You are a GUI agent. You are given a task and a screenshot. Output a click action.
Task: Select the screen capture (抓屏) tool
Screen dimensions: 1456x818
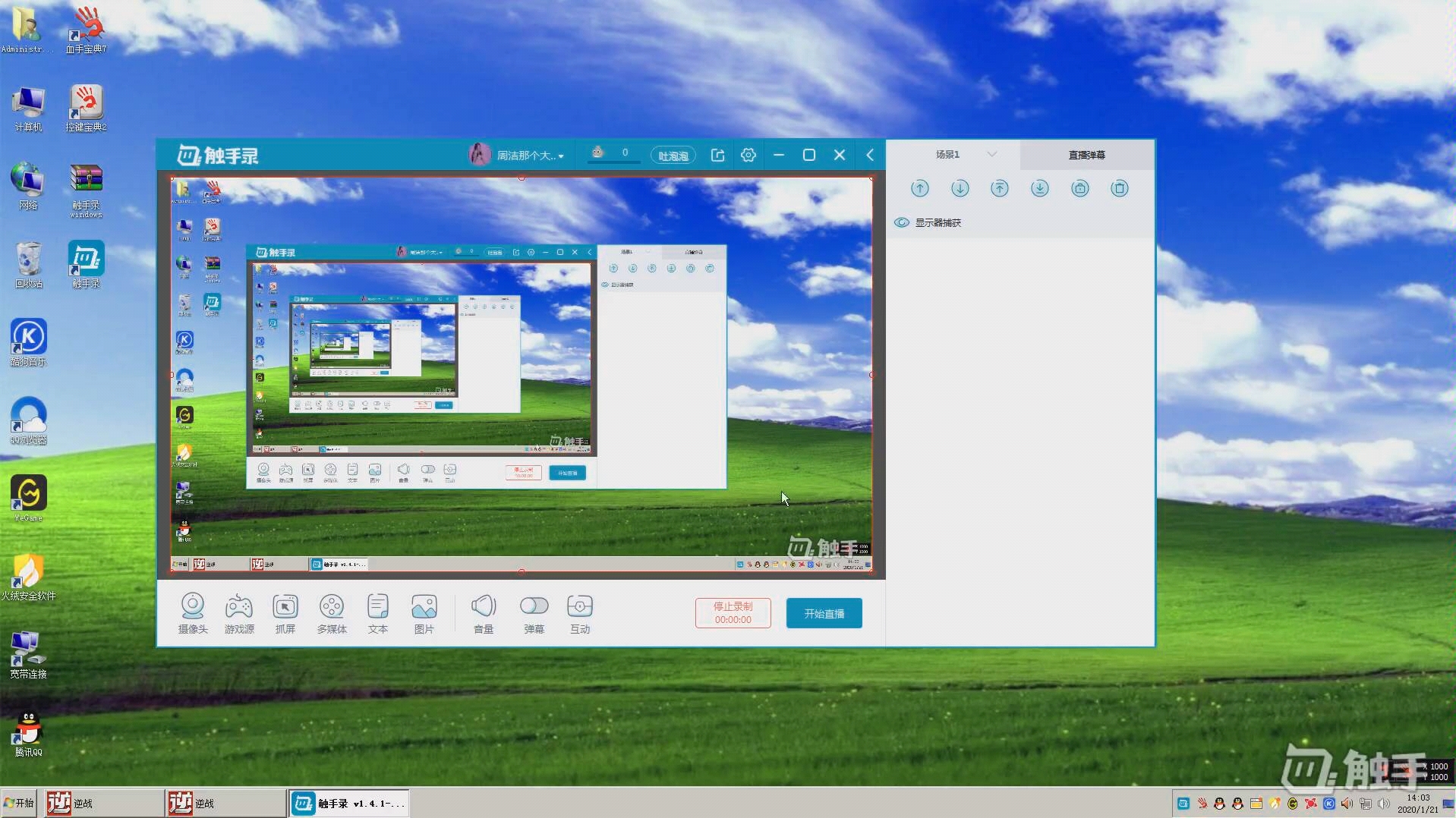coord(285,613)
